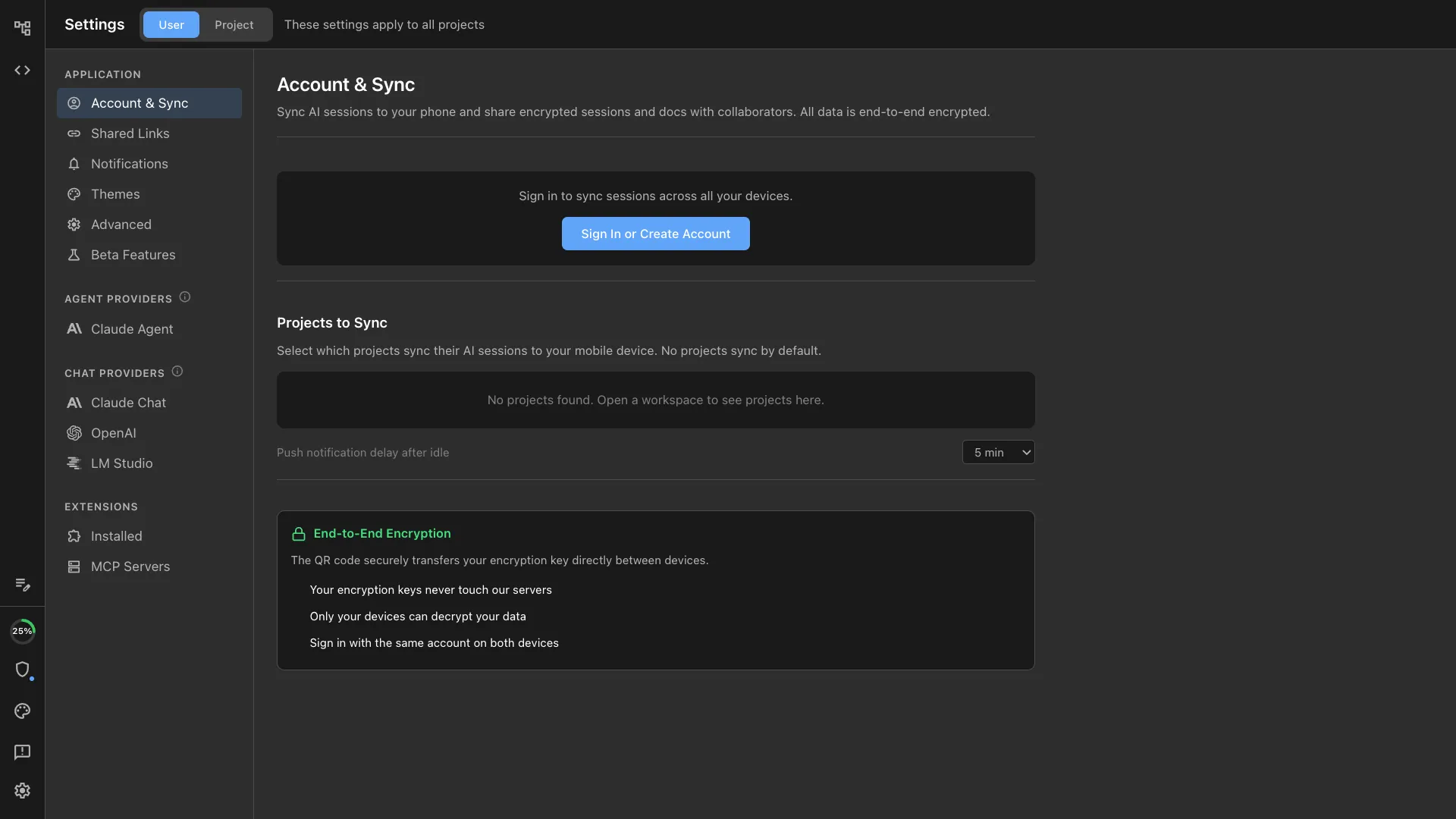Click the info icon beside Agent Providers
Viewport: 1456px width, 819px height.
[184, 297]
